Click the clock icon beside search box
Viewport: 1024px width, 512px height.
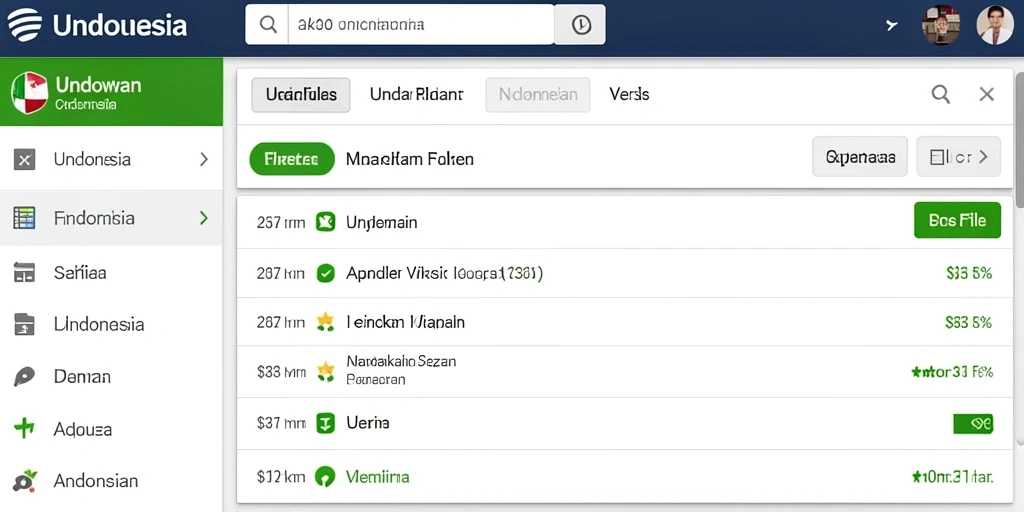pyautogui.click(x=581, y=25)
